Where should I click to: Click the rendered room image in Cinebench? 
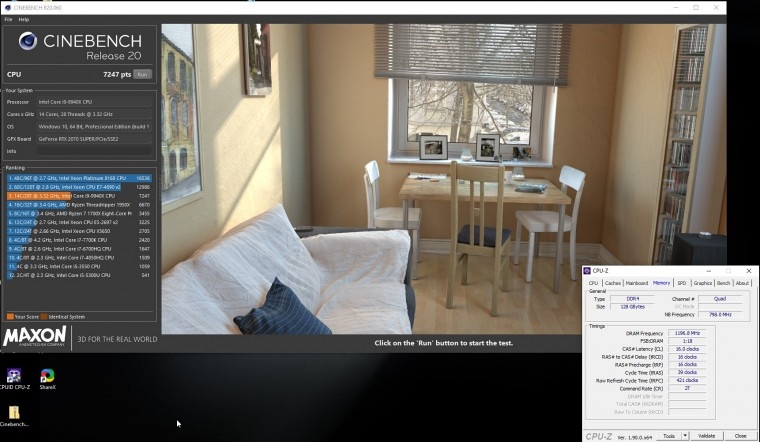[x=443, y=179]
